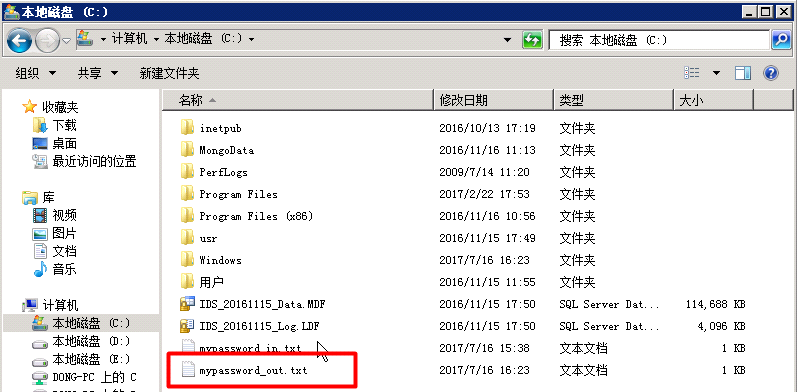
Task: Sort by 大小 column header
Action: coord(713,100)
